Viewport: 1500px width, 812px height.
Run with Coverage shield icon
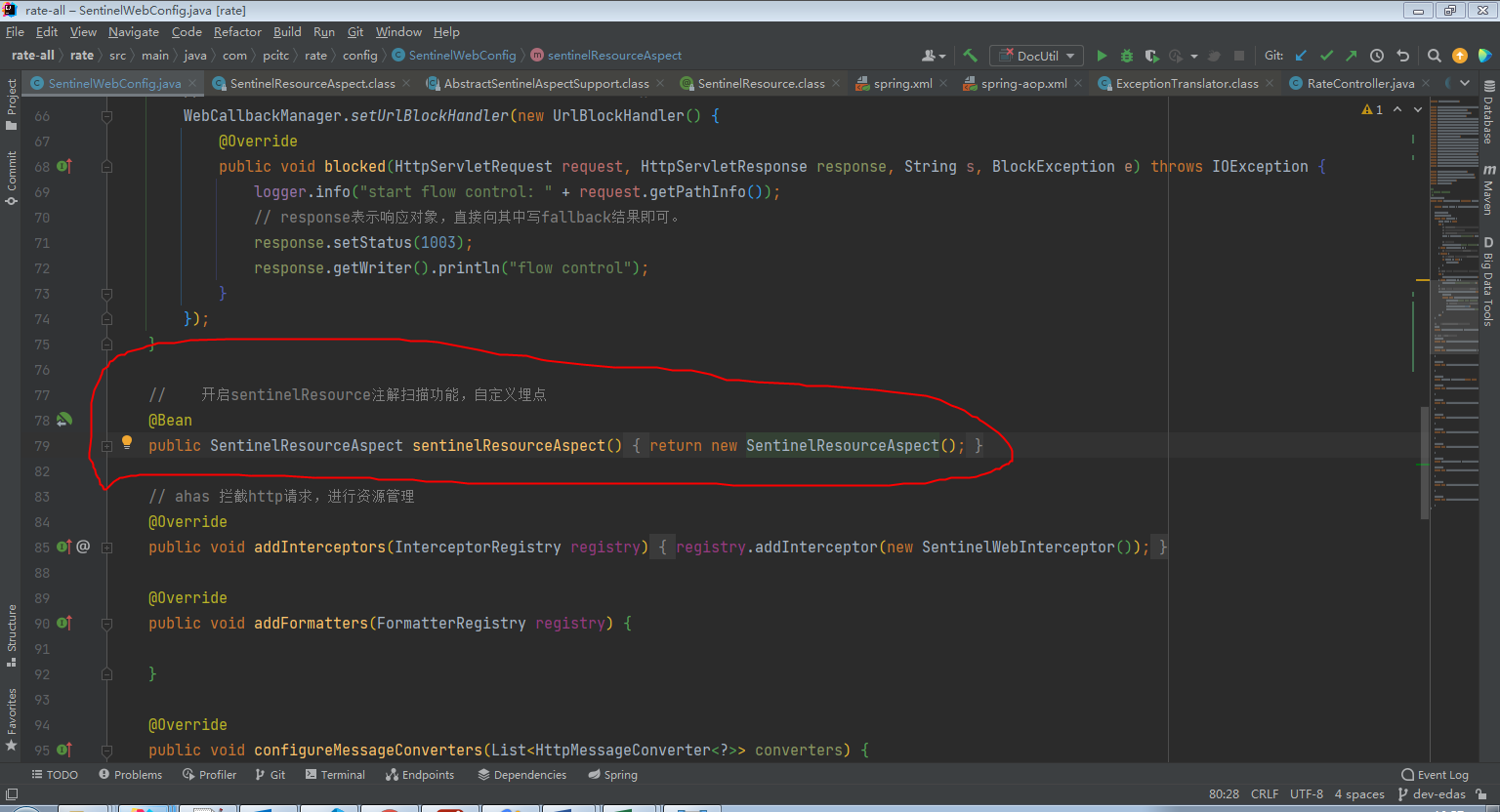coord(1151,56)
